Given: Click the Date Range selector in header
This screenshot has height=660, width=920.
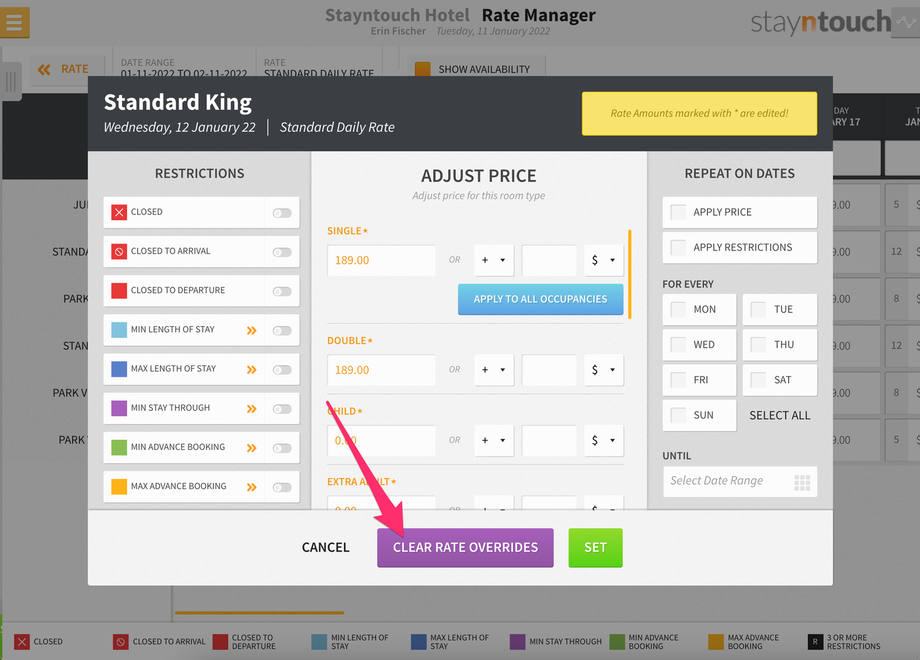Looking at the screenshot, I should pyautogui.click(x=184, y=67).
